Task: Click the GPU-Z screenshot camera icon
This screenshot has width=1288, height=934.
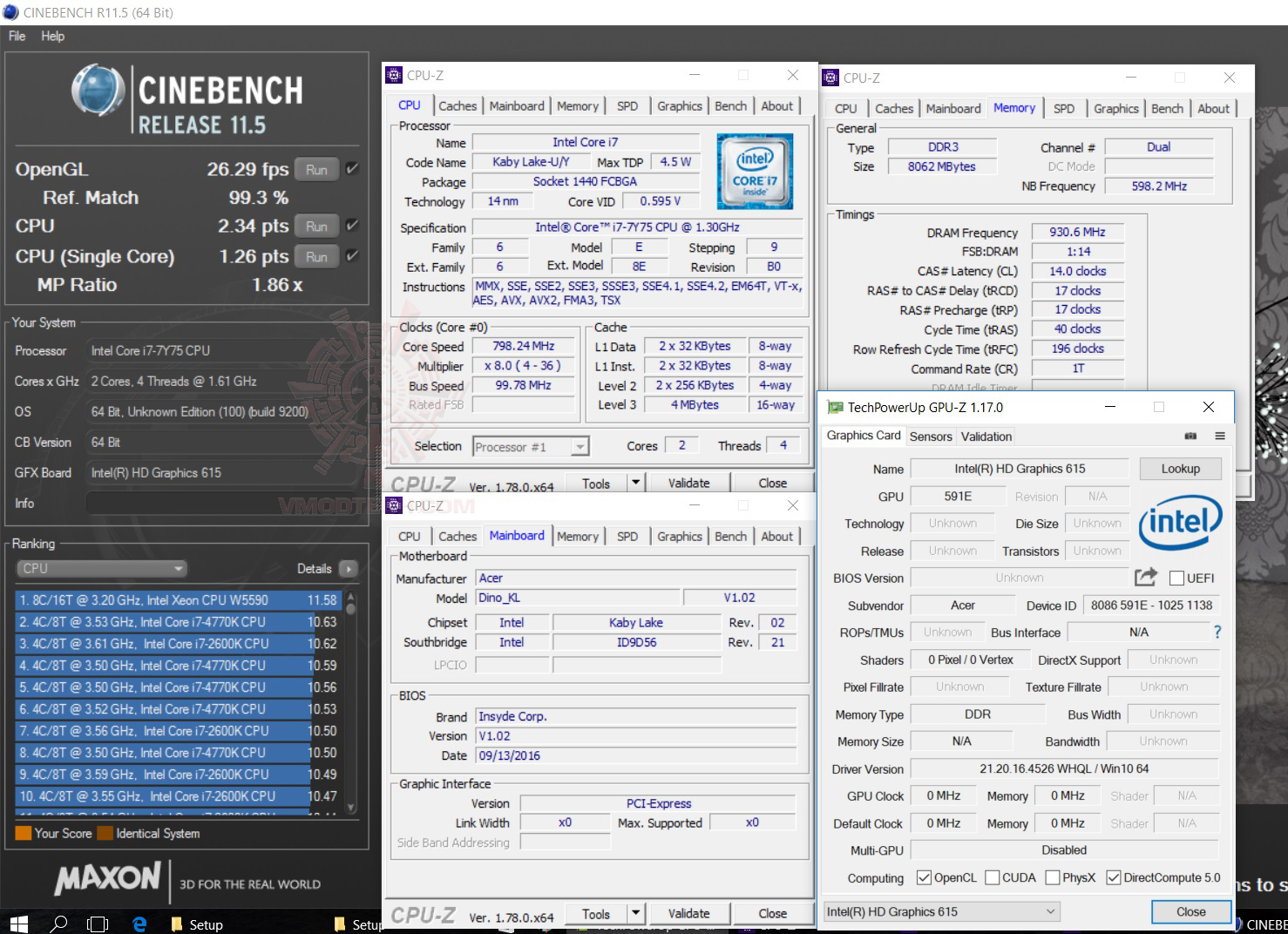Action: coord(1190,436)
